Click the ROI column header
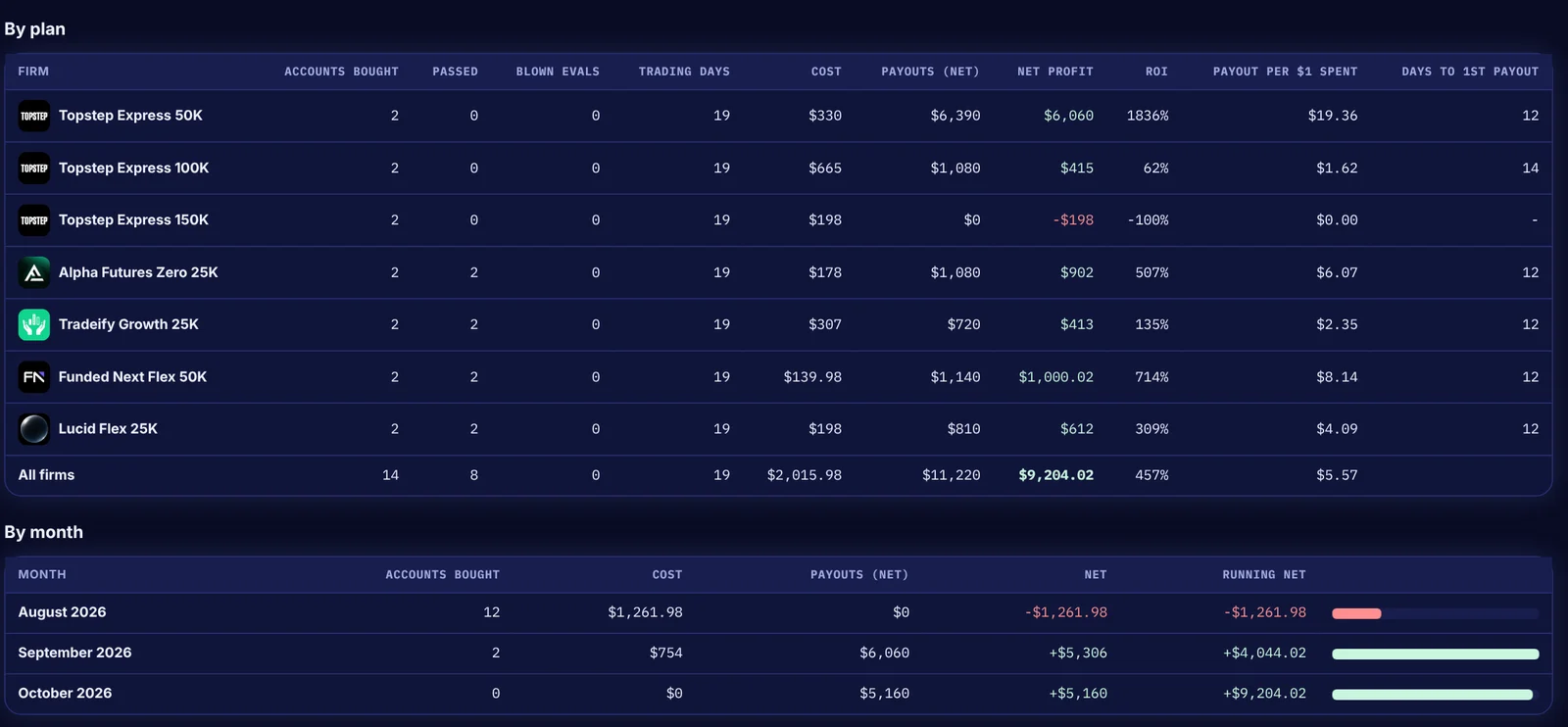 tap(1156, 72)
